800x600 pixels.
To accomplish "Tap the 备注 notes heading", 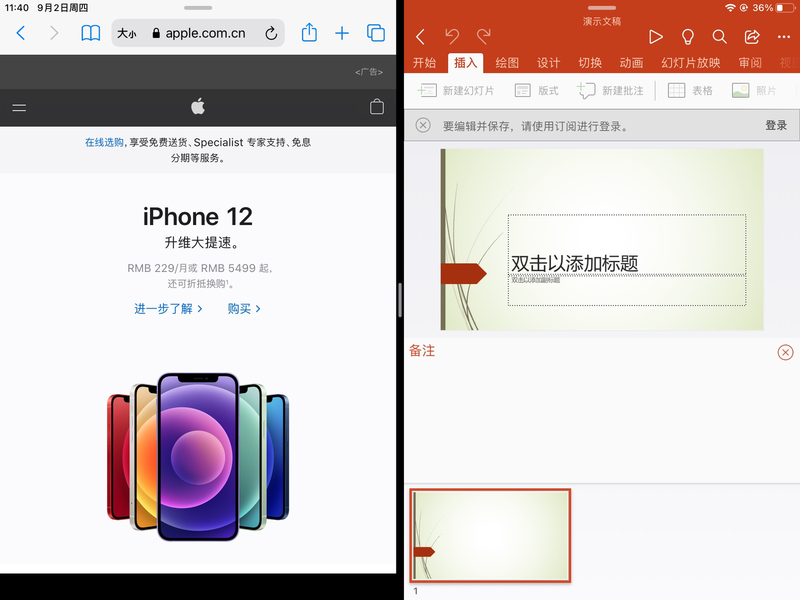I will coord(422,351).
